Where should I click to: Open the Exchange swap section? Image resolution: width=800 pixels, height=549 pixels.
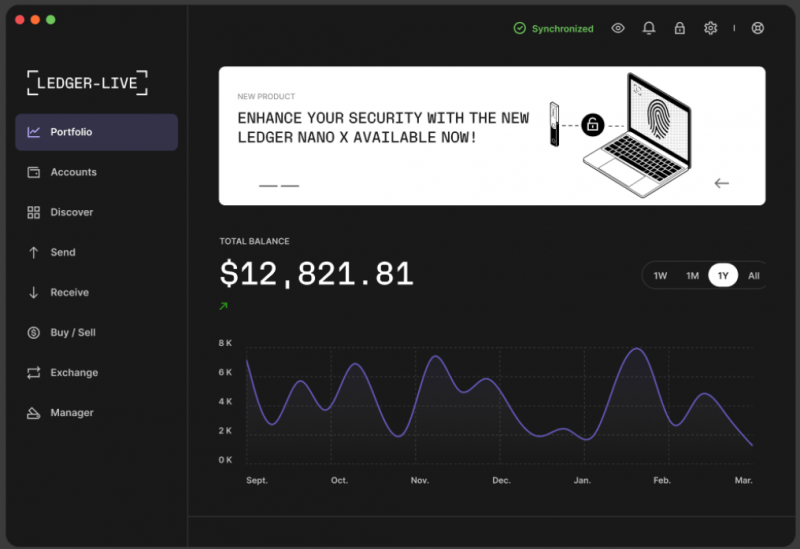point(96,372)
